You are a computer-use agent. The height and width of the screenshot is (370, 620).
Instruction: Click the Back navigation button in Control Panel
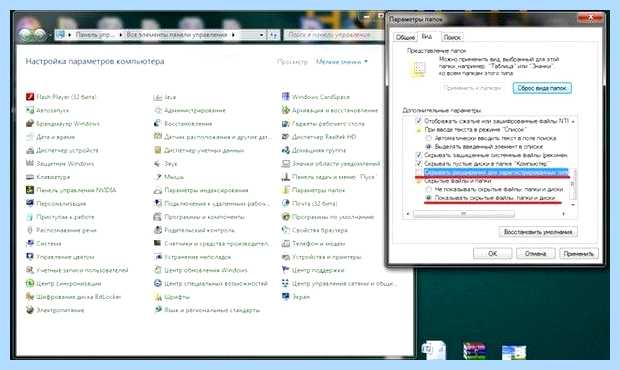coord(25,35)
